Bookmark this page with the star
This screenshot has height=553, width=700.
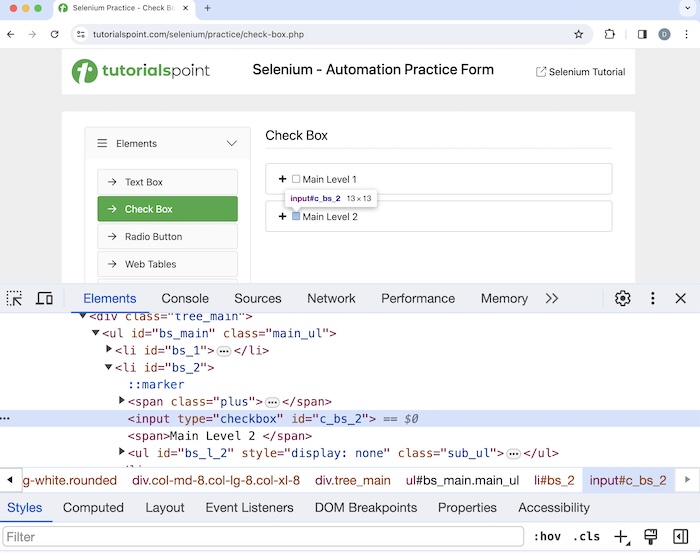point(578,34)
